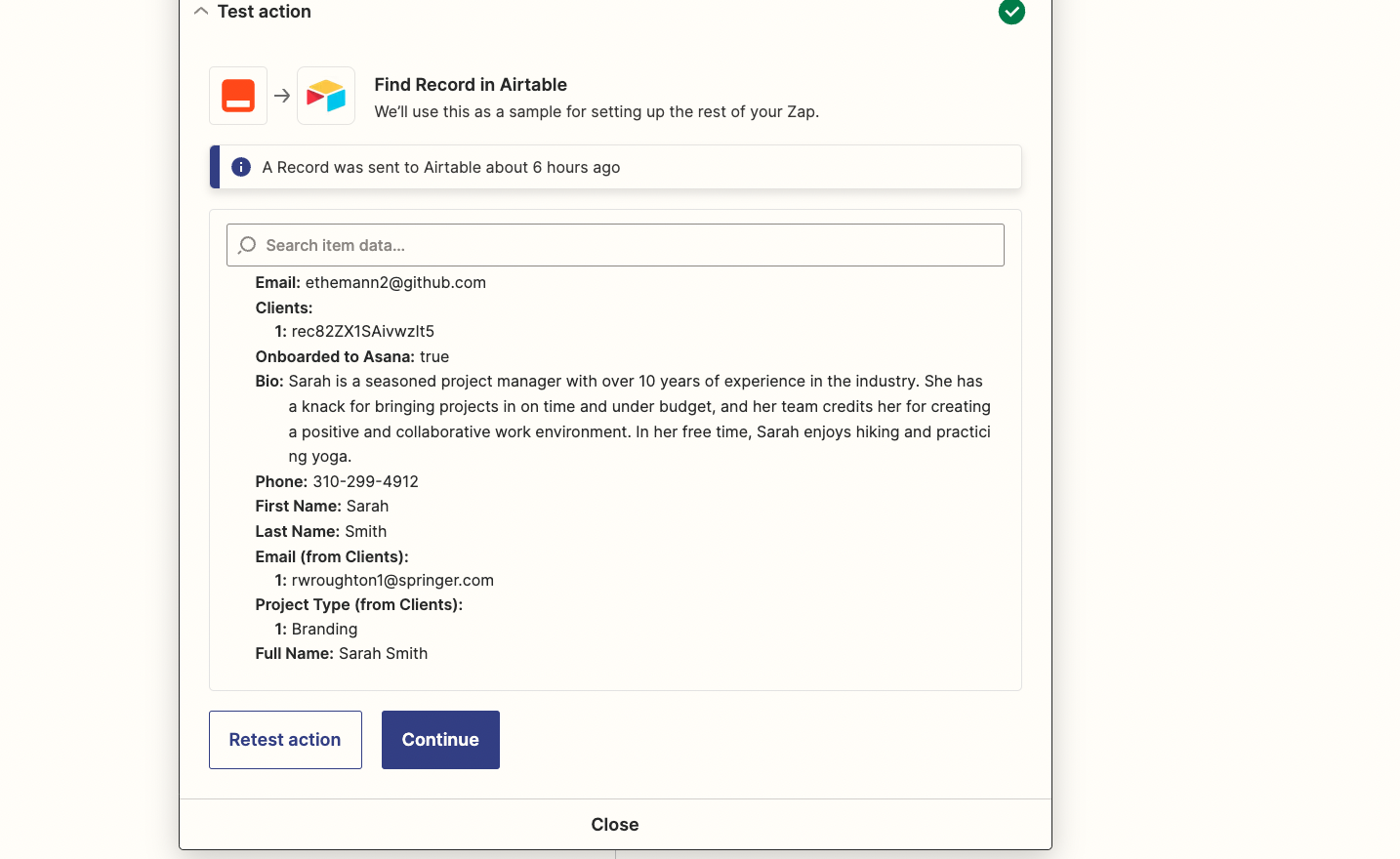Click the record sent to Airtable banner

point(615,167)
